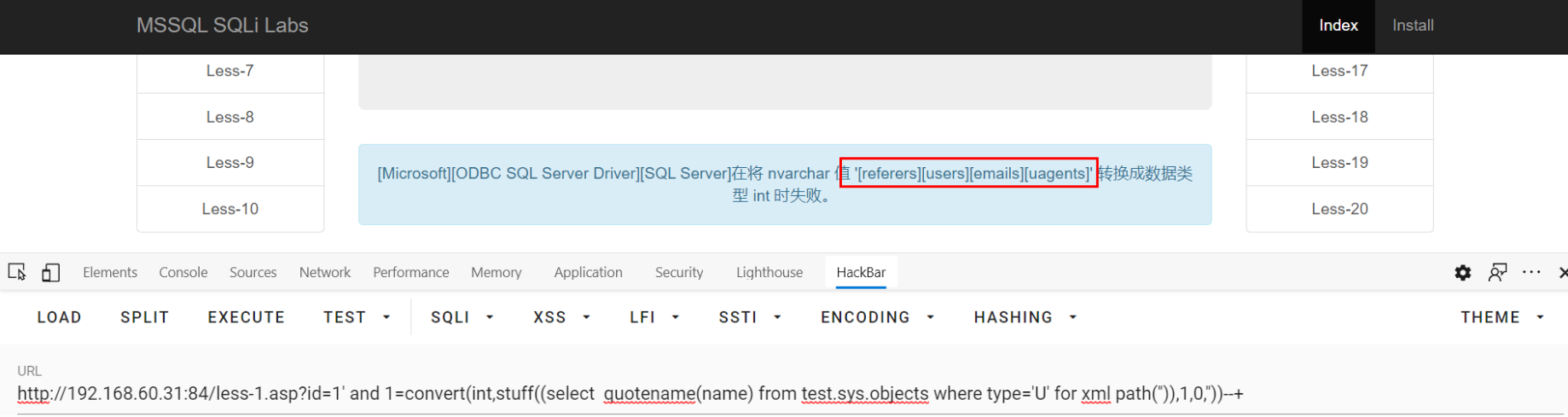Click the MSSQL SQLi Labs brand title
1568x417 pixels.
pos(223,26)
